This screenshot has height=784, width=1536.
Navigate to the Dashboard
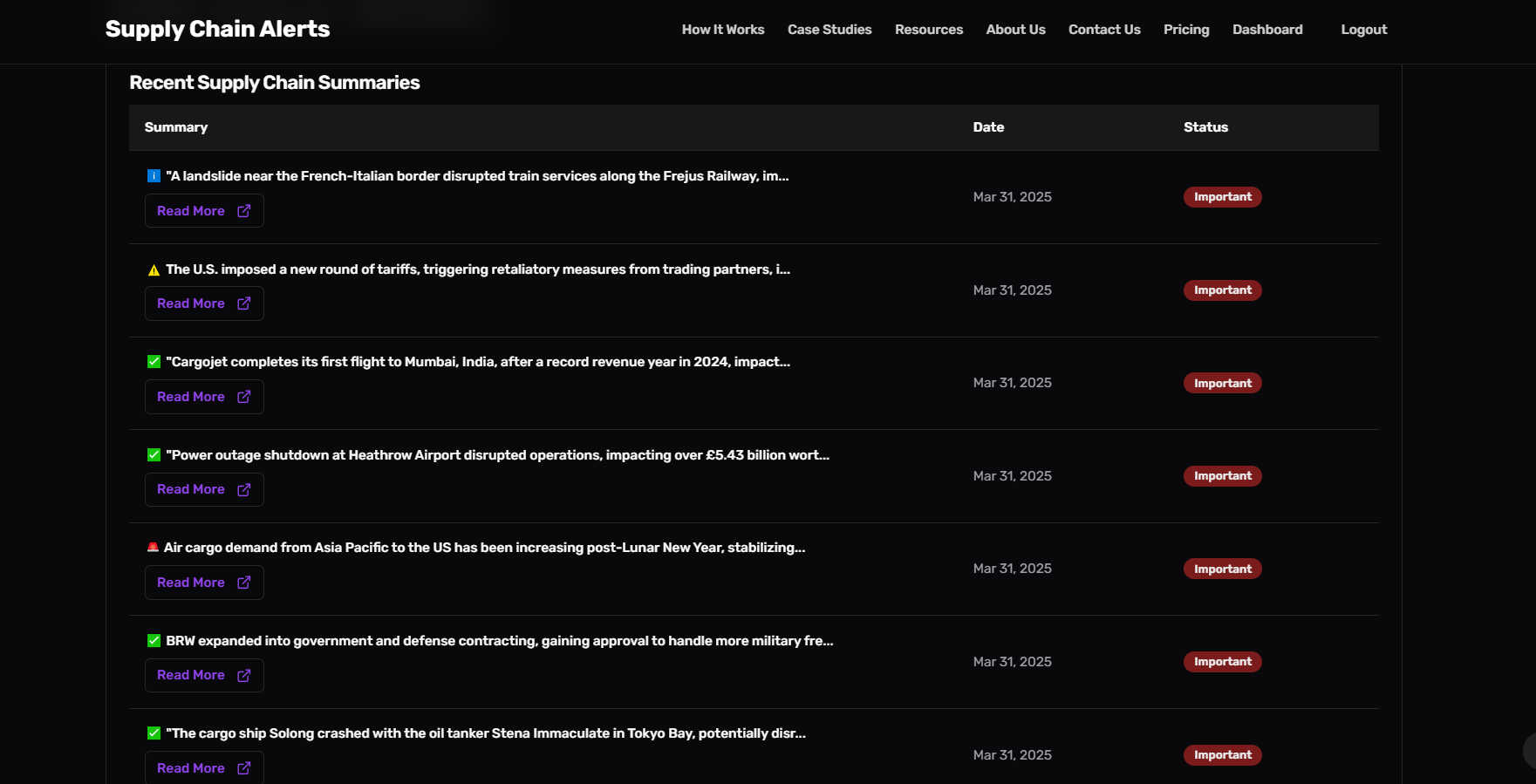[1266, 30]
